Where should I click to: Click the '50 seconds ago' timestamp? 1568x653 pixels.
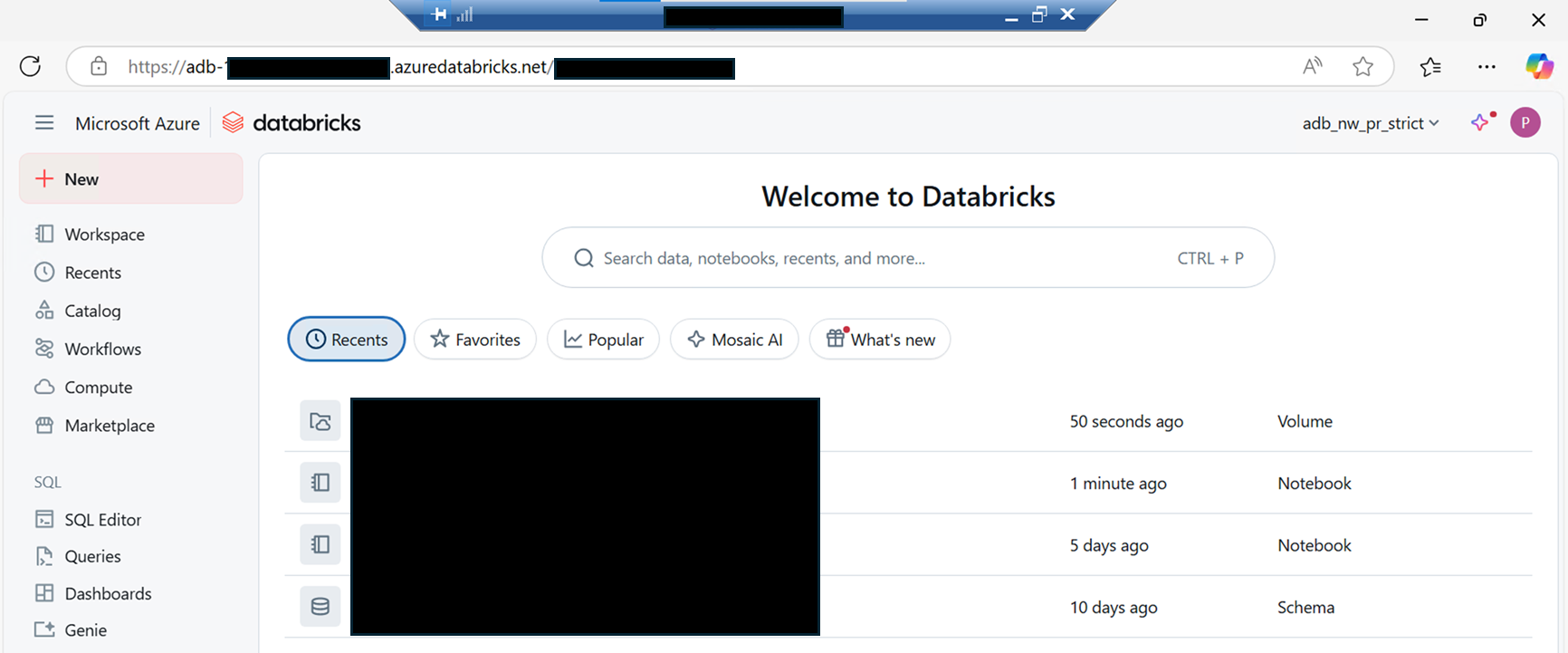(x=1126, y=421)
